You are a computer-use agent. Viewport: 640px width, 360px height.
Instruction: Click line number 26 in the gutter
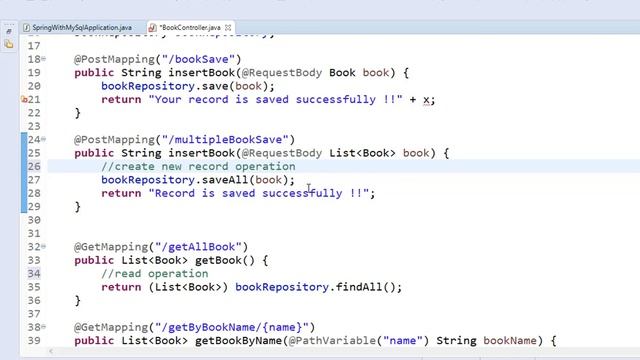[x=34, y=167]
